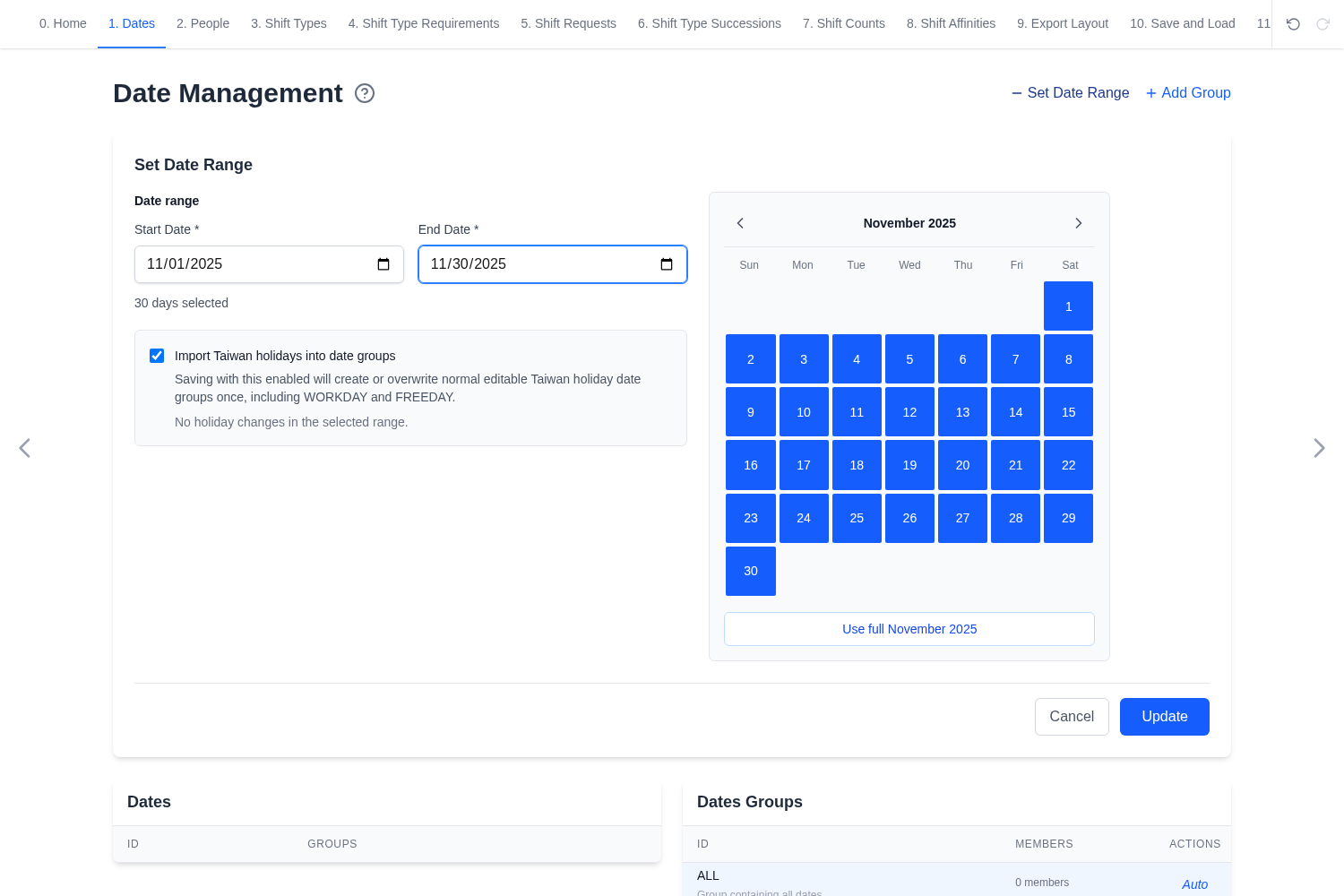The height and width of the screenshot is (896, 1344).
Task: Click the next page arrow on right edge
Action: pyautogui.click(x=1319, y=448)
